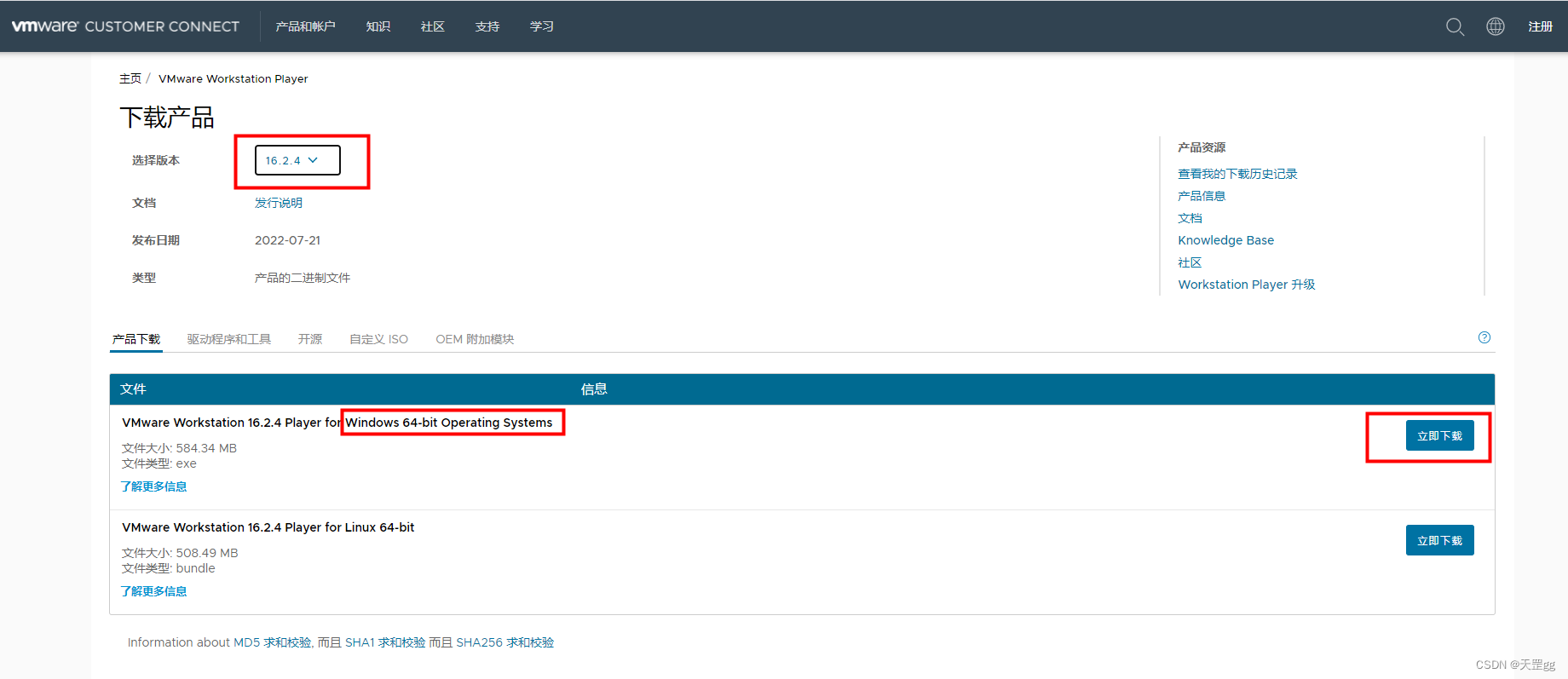The height and width of the screenshot is (679, 1568).
Task: Click the 产品资源 sidebar heading
Action: click(x=1202, y=147)
